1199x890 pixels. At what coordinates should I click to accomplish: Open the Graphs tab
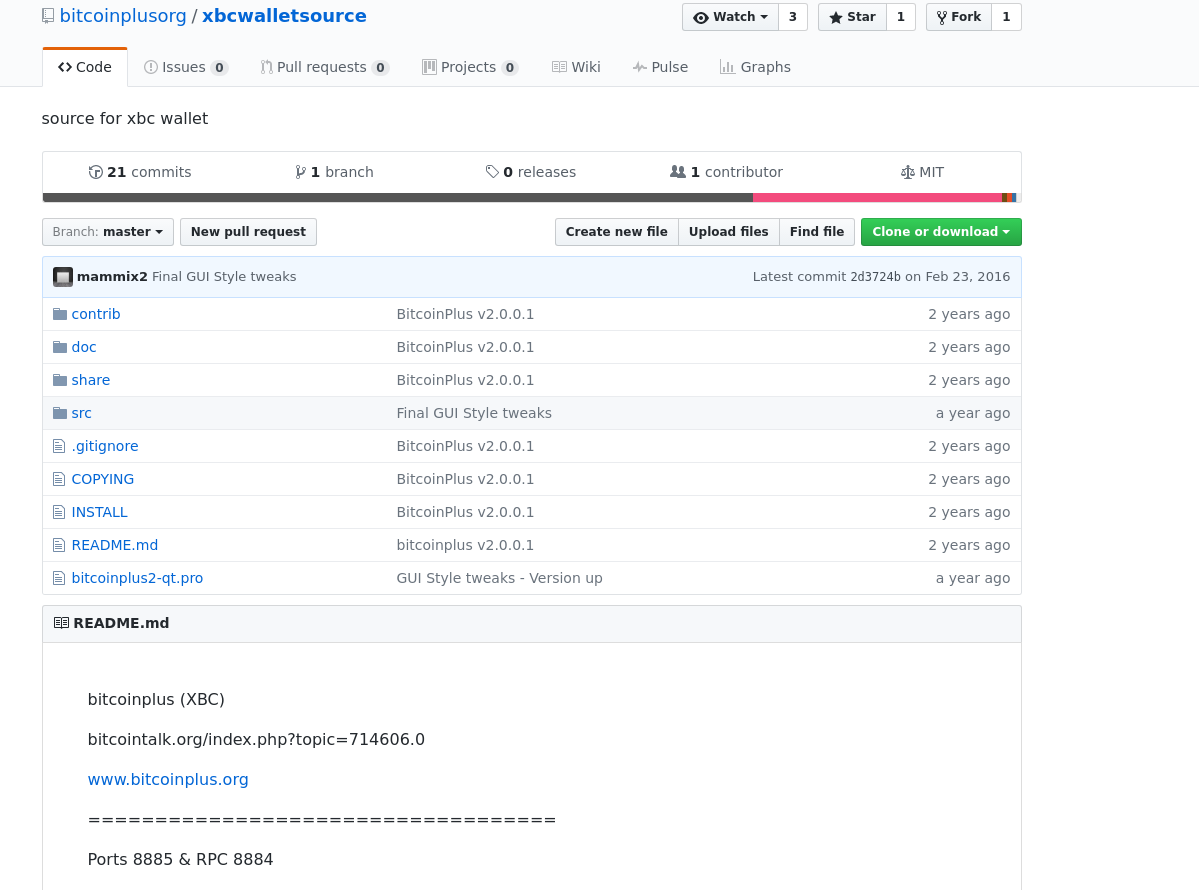point(755,67)
